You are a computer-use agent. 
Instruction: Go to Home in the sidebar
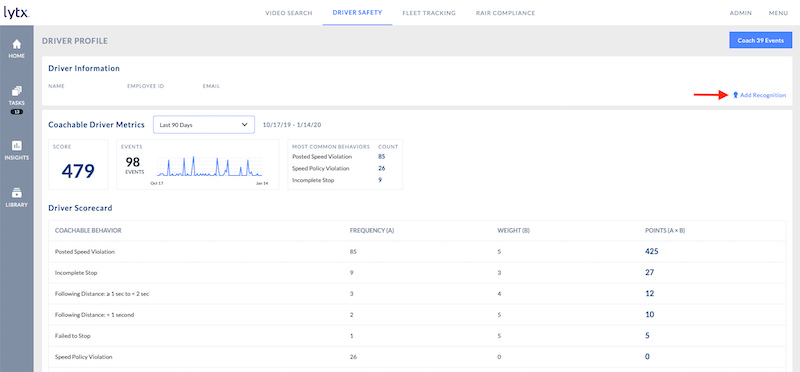(16, 48)
